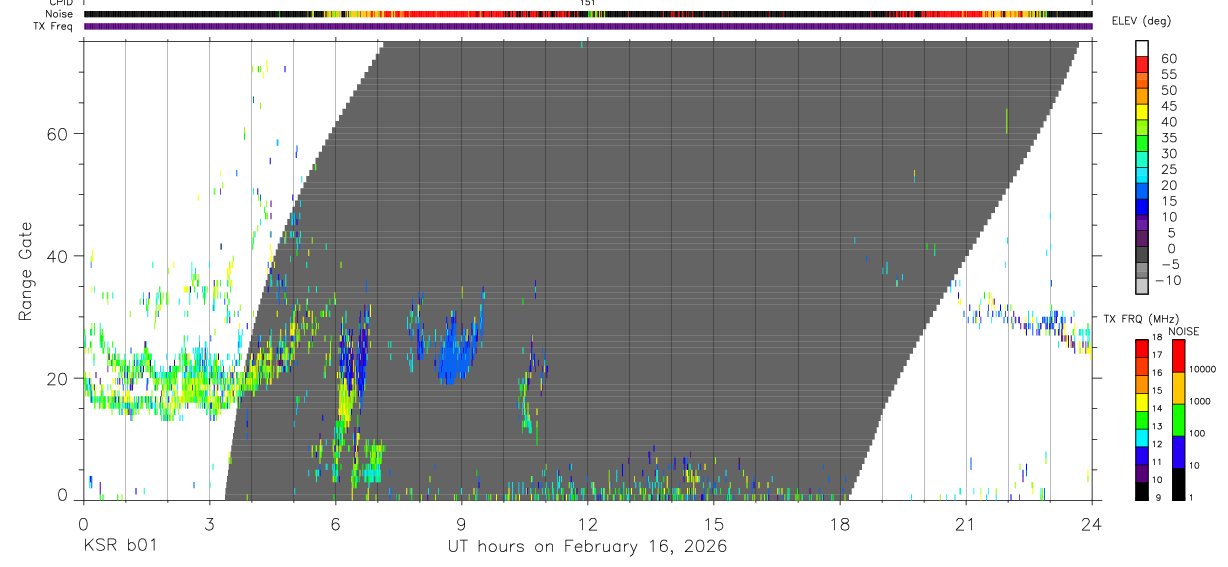The image size is (1228, 567).
Task: Select the "Noise" strip label at top
Action: [x=61, y=14]
